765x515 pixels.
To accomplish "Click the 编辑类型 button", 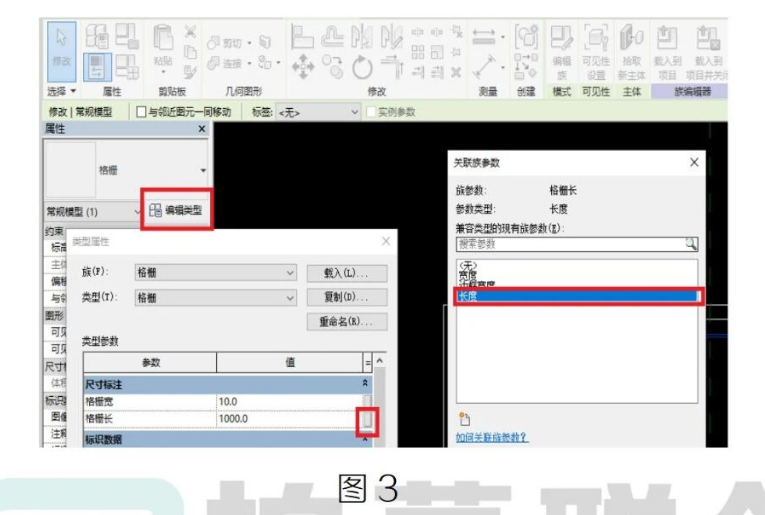I will pyautogui.click(x=176, y=210).
